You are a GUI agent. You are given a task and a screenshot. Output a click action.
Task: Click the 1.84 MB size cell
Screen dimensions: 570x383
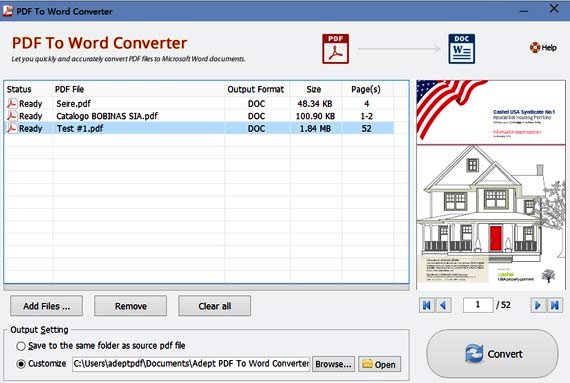315,128
